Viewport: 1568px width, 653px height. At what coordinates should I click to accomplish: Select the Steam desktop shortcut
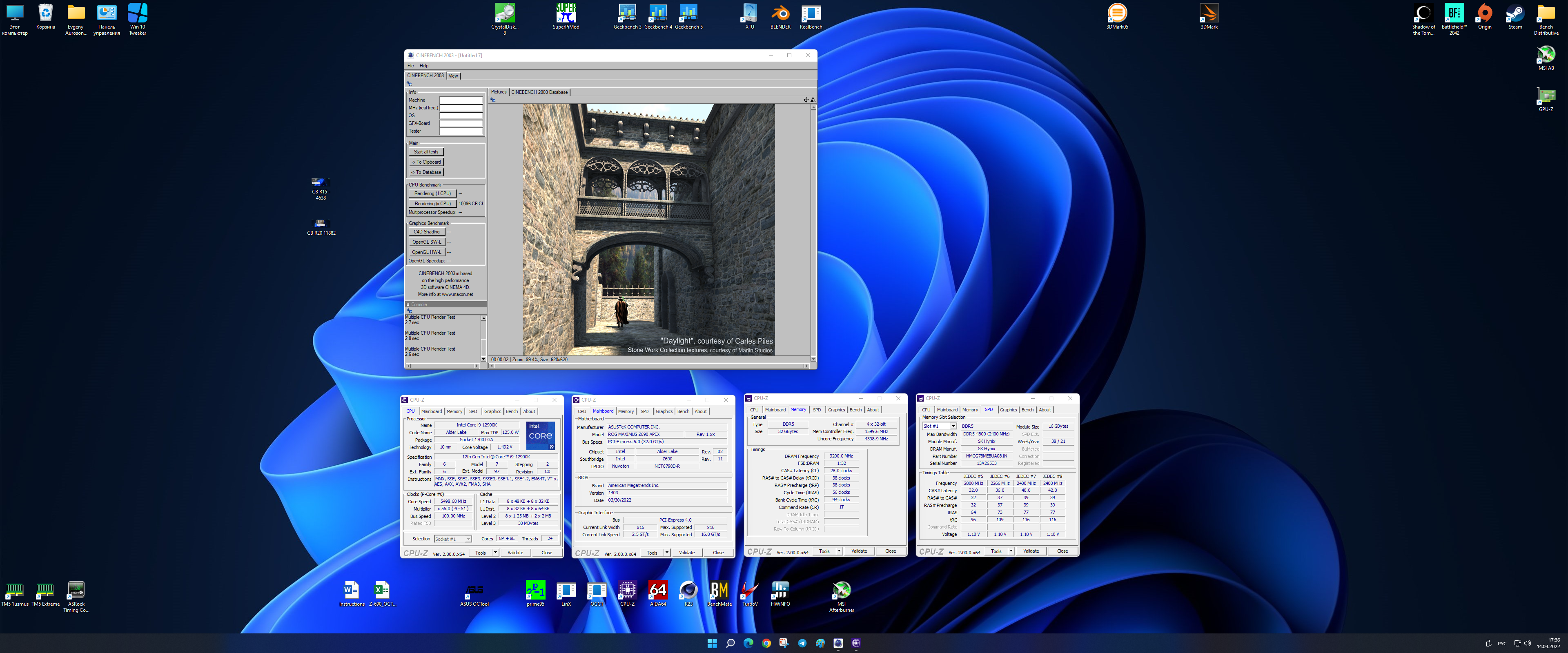(1515, 16)
